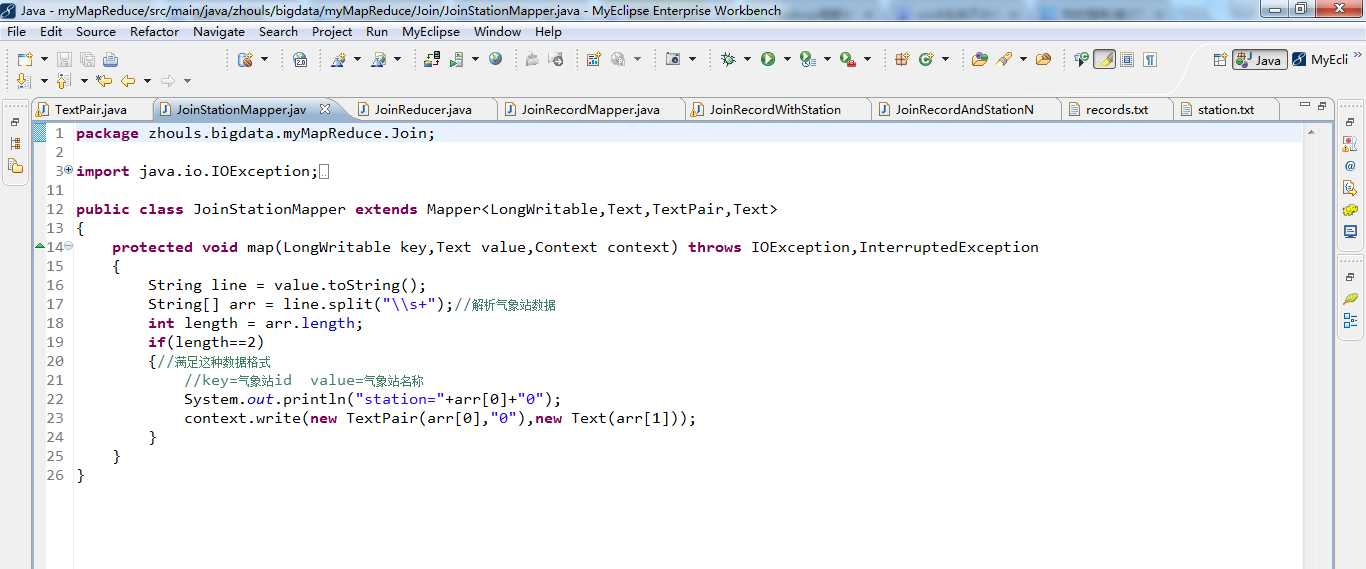Toggle Mark Occurrences highlighter button
The height and width of the screenshot is (569, 1366).
(1104, 59)
